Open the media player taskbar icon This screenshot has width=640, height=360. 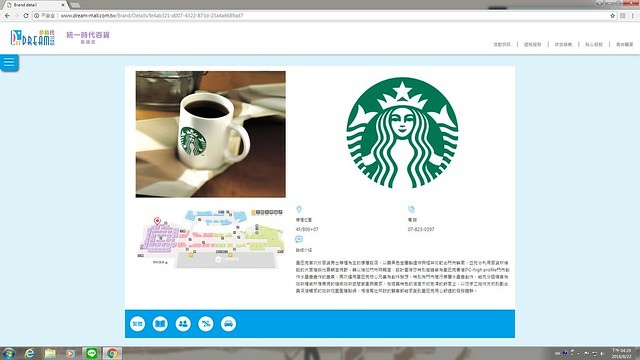coord(70,353)
